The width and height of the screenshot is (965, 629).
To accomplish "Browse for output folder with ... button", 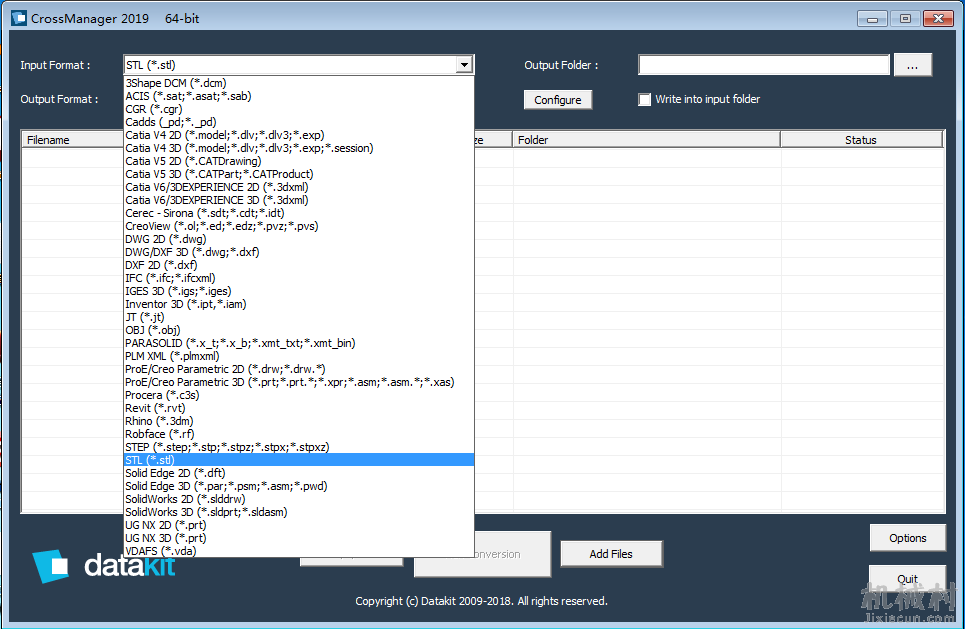I will click(x=912, y=65).
